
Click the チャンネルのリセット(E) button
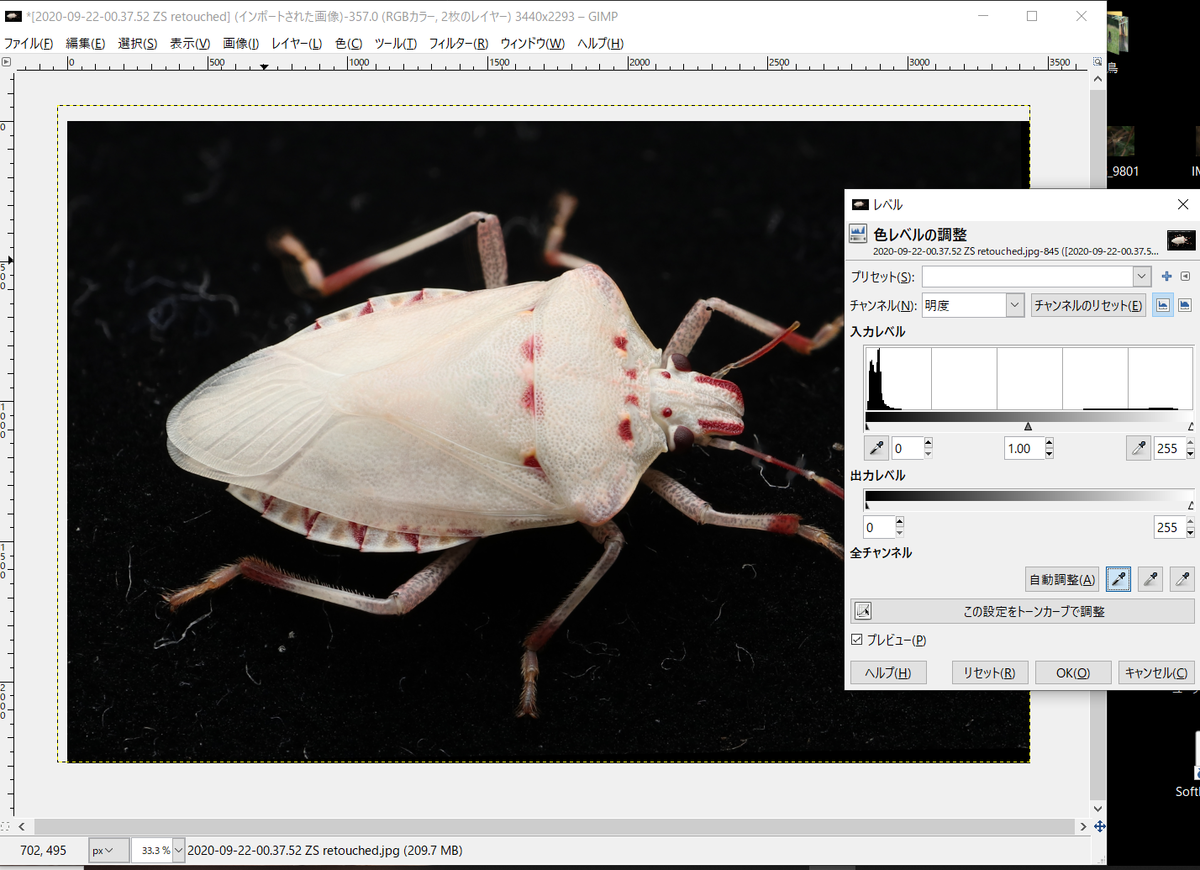point(1089,306)
